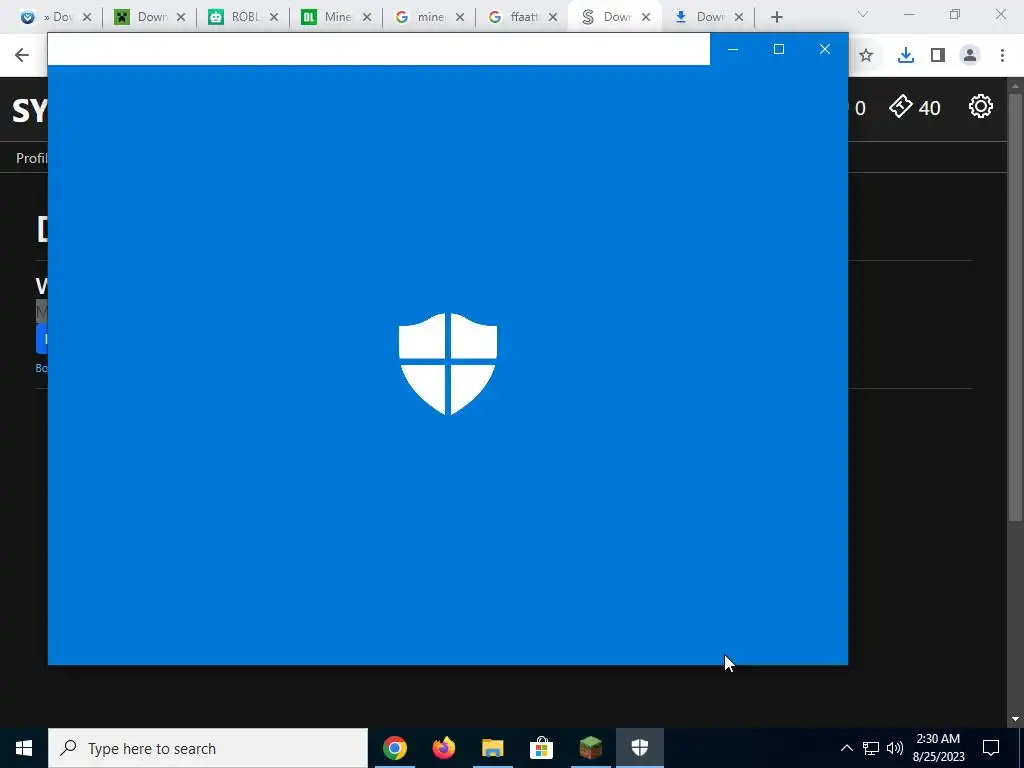
Task: Open the network status tray icon
Action: coord(871,748)
